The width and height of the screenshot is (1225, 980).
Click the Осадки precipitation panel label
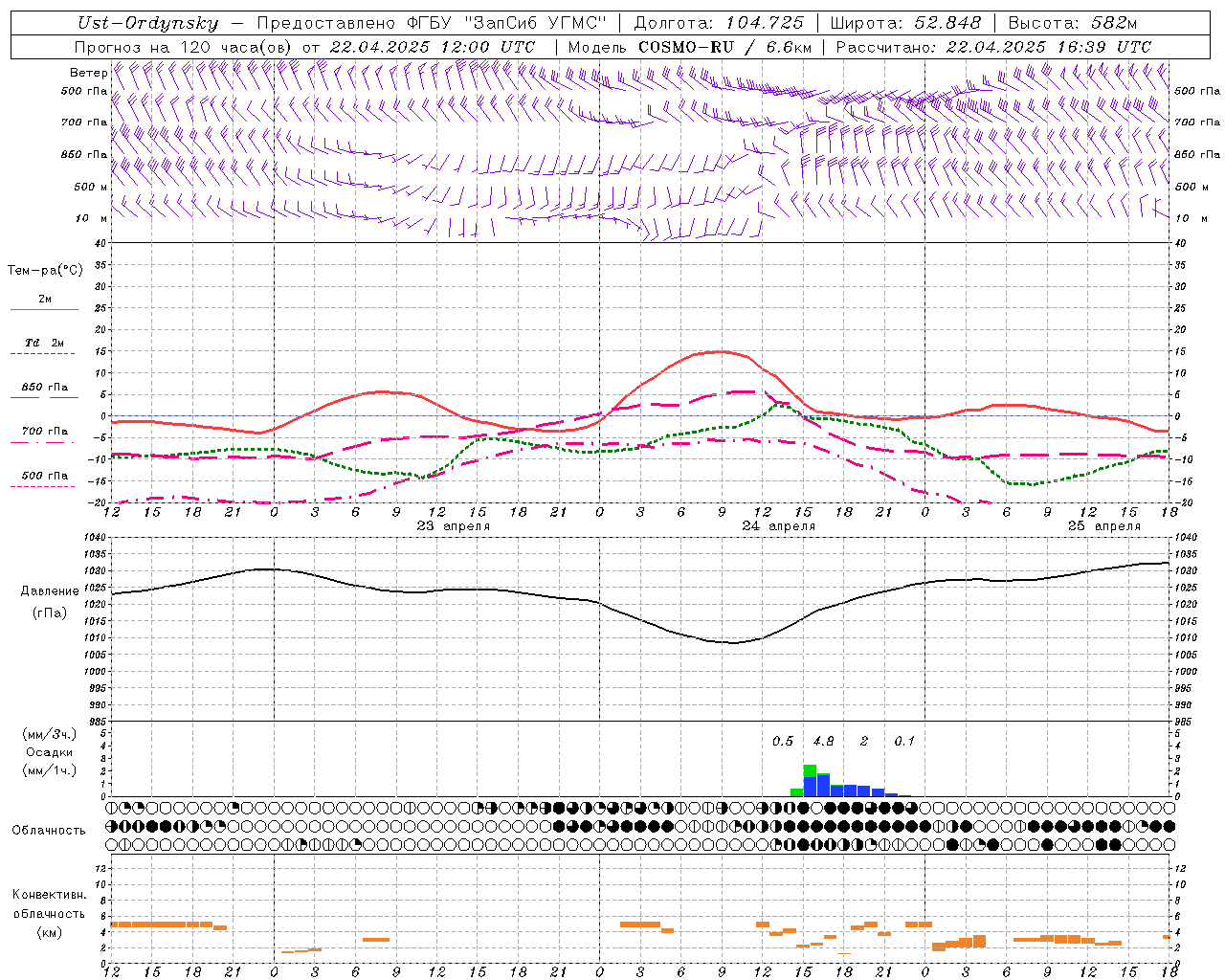(x=49, y=752)
